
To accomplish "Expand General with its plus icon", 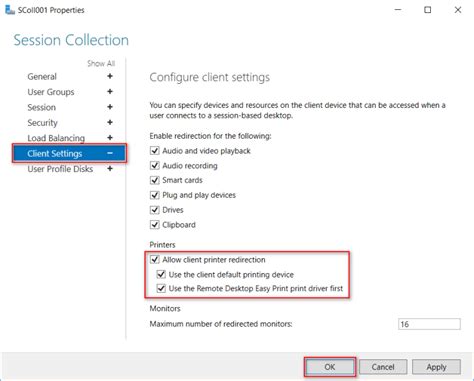I will pos(110,76).
